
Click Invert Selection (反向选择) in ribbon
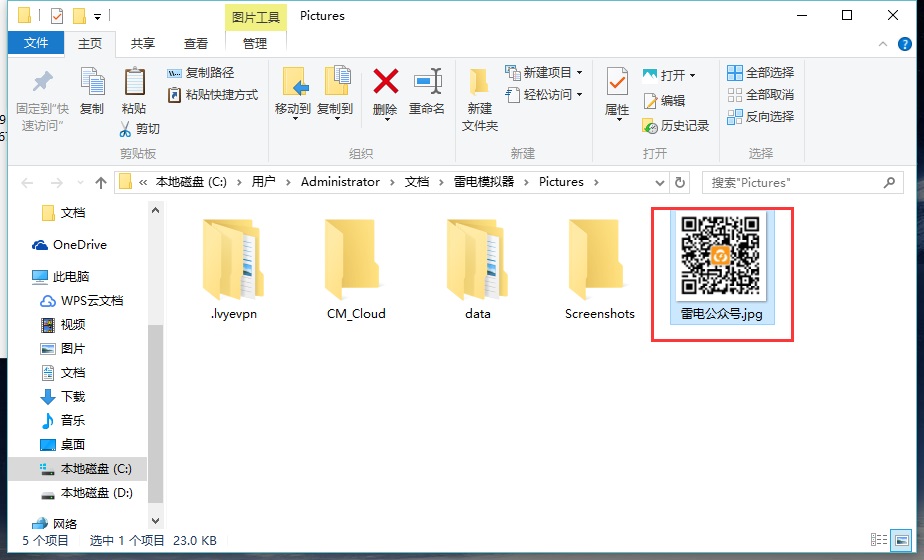[760, 117]
